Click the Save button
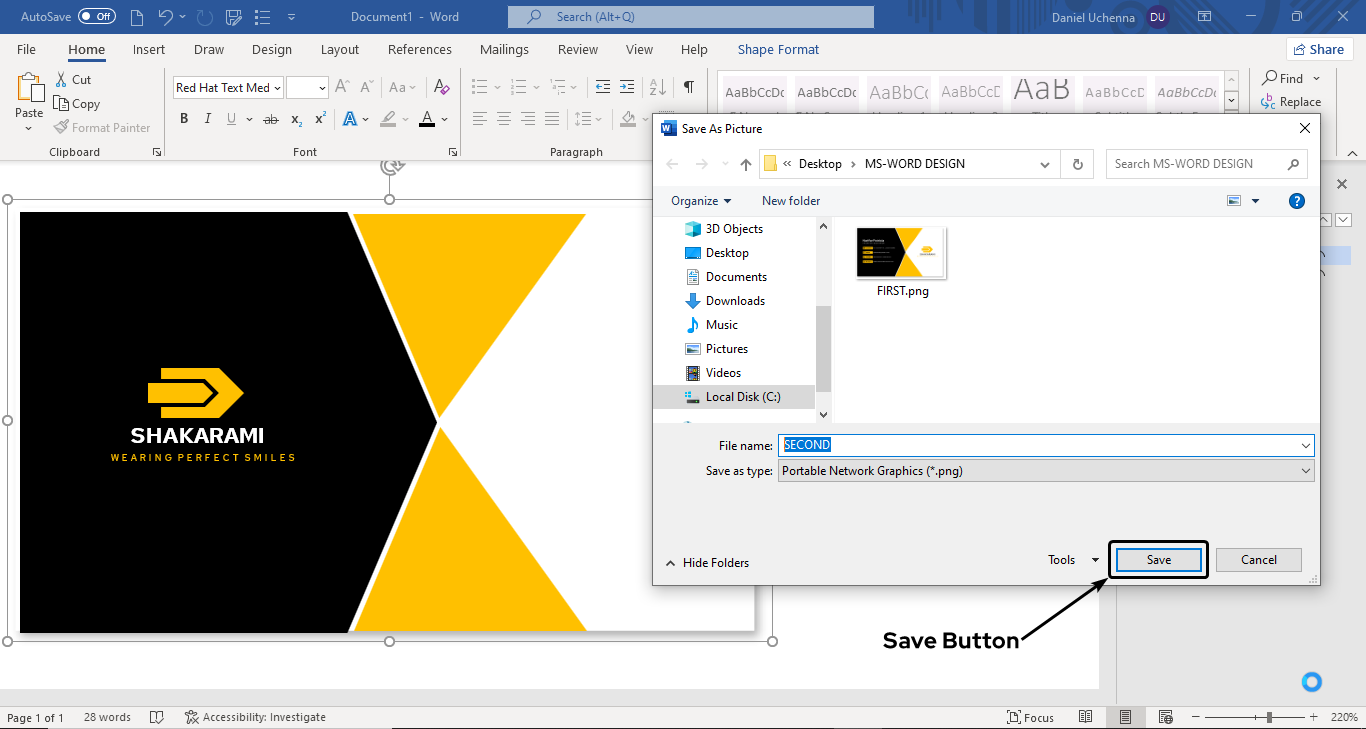The image size is (1366, 729). tap(1158, 560)
